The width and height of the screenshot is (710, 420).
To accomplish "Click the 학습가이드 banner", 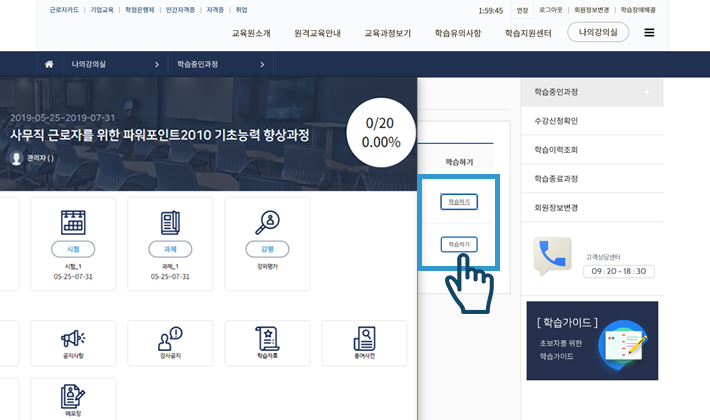I will pyautogui.click(x=592, y=340).
